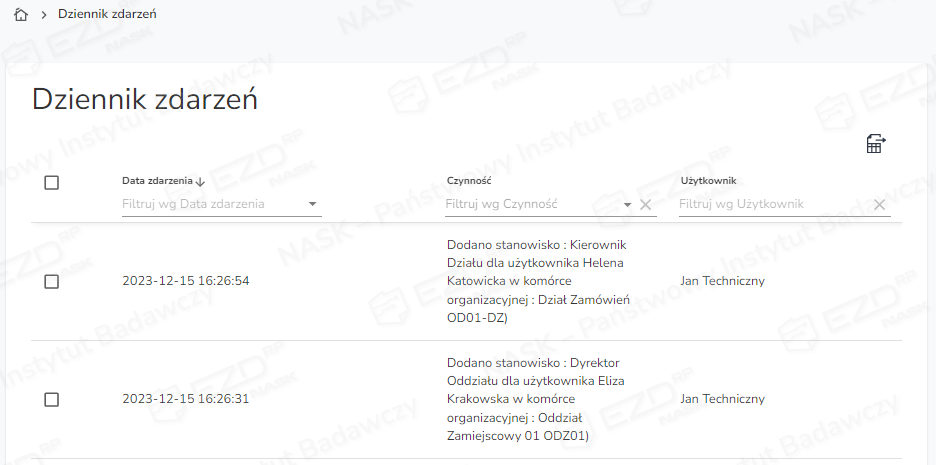
Task: Sort by the Data zdarzenia header label
Action: point(157,181)
